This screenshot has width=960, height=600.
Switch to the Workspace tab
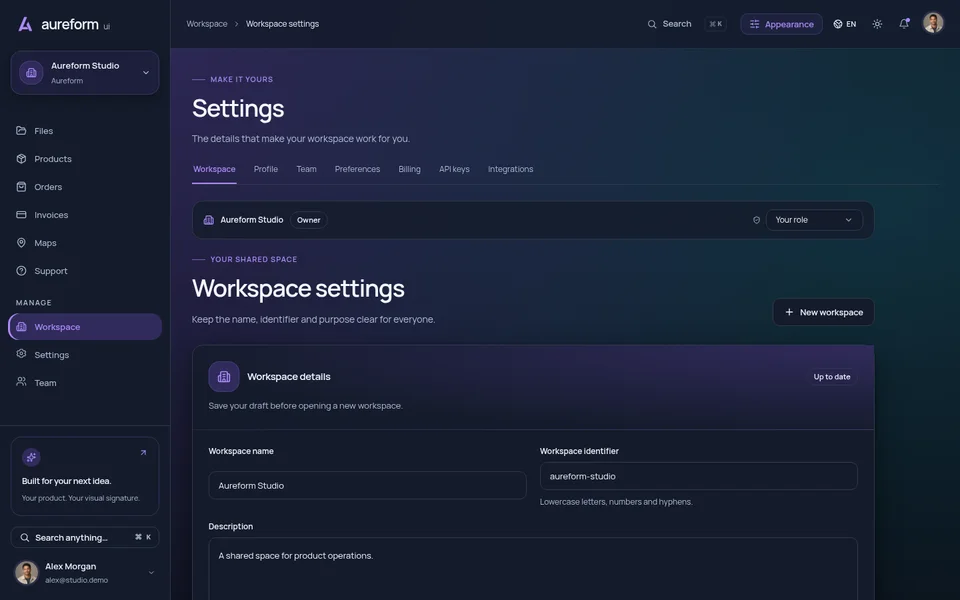(214, 169)
